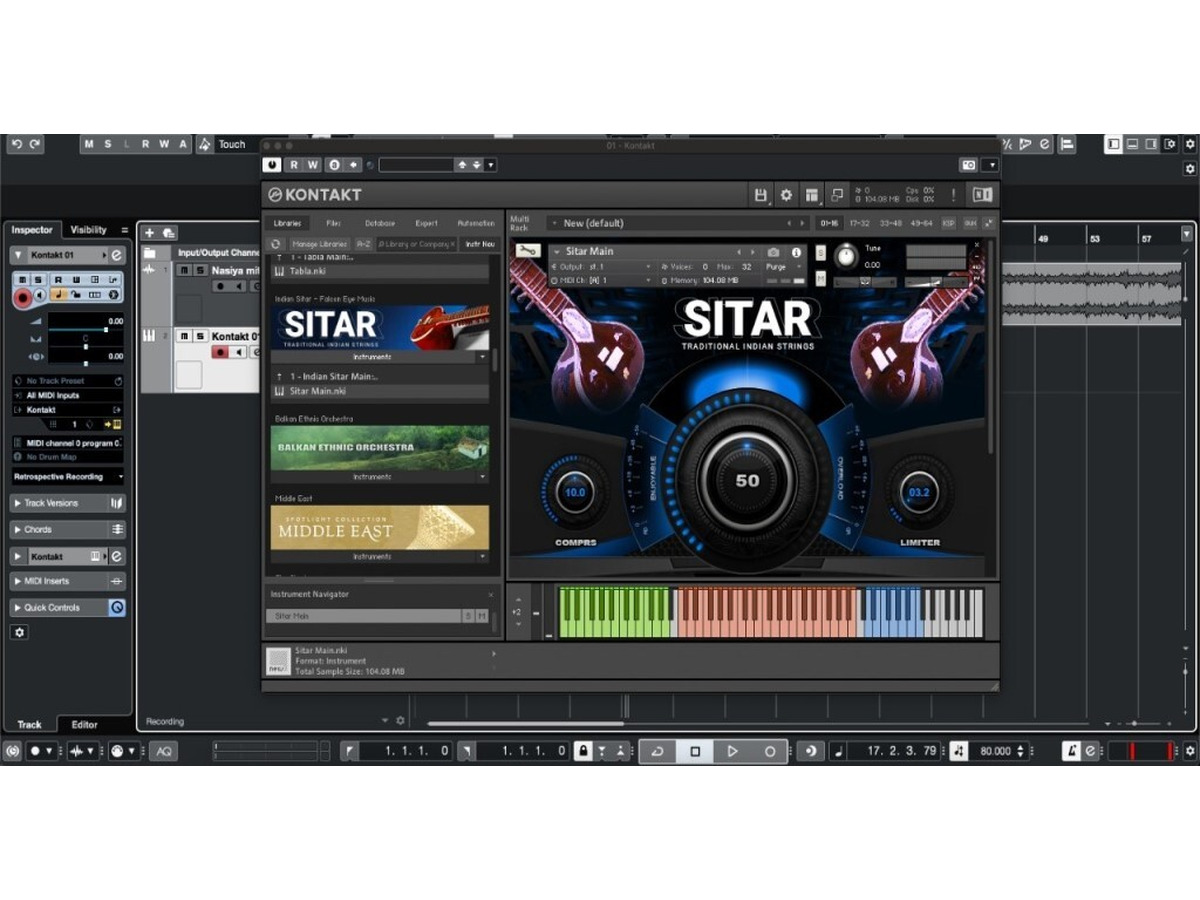Click the transport Play button
Screen dimensions: 1200x900
(x=732, y=751)
